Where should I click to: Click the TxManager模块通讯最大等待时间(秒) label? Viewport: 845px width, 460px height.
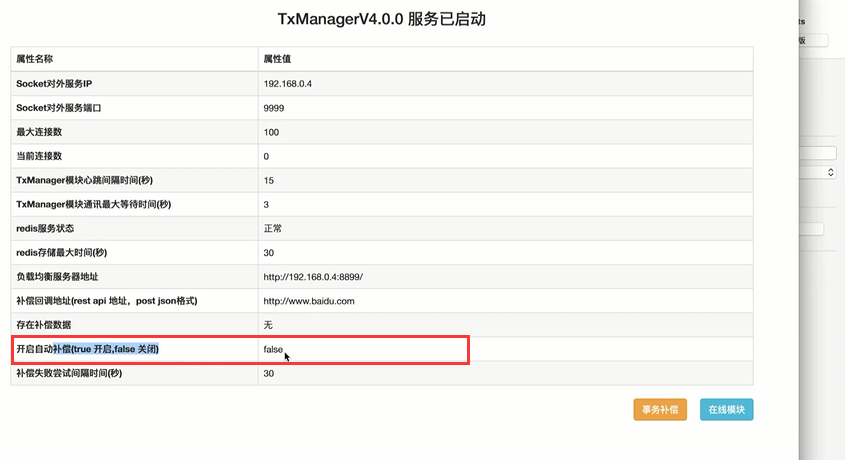(x=93, y=204)
